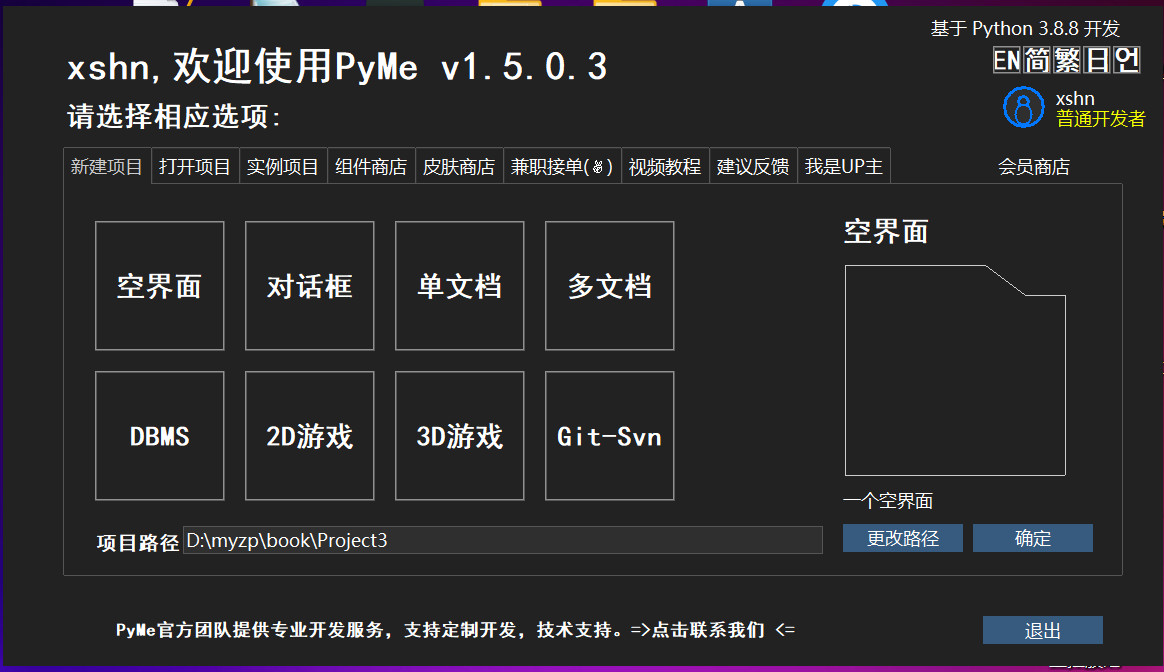Pick the 多文档 project template
This screenshot has width=1164, height=672.
click(x=609, y=286)
